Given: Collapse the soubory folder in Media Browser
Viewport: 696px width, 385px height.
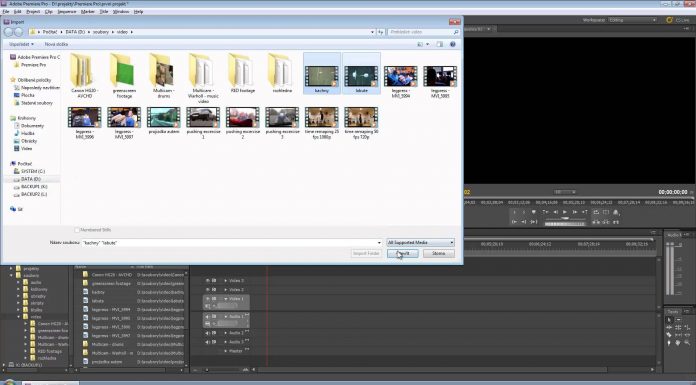Looking at the screenshot, I should pyautogui.click(x=12, y=275).
